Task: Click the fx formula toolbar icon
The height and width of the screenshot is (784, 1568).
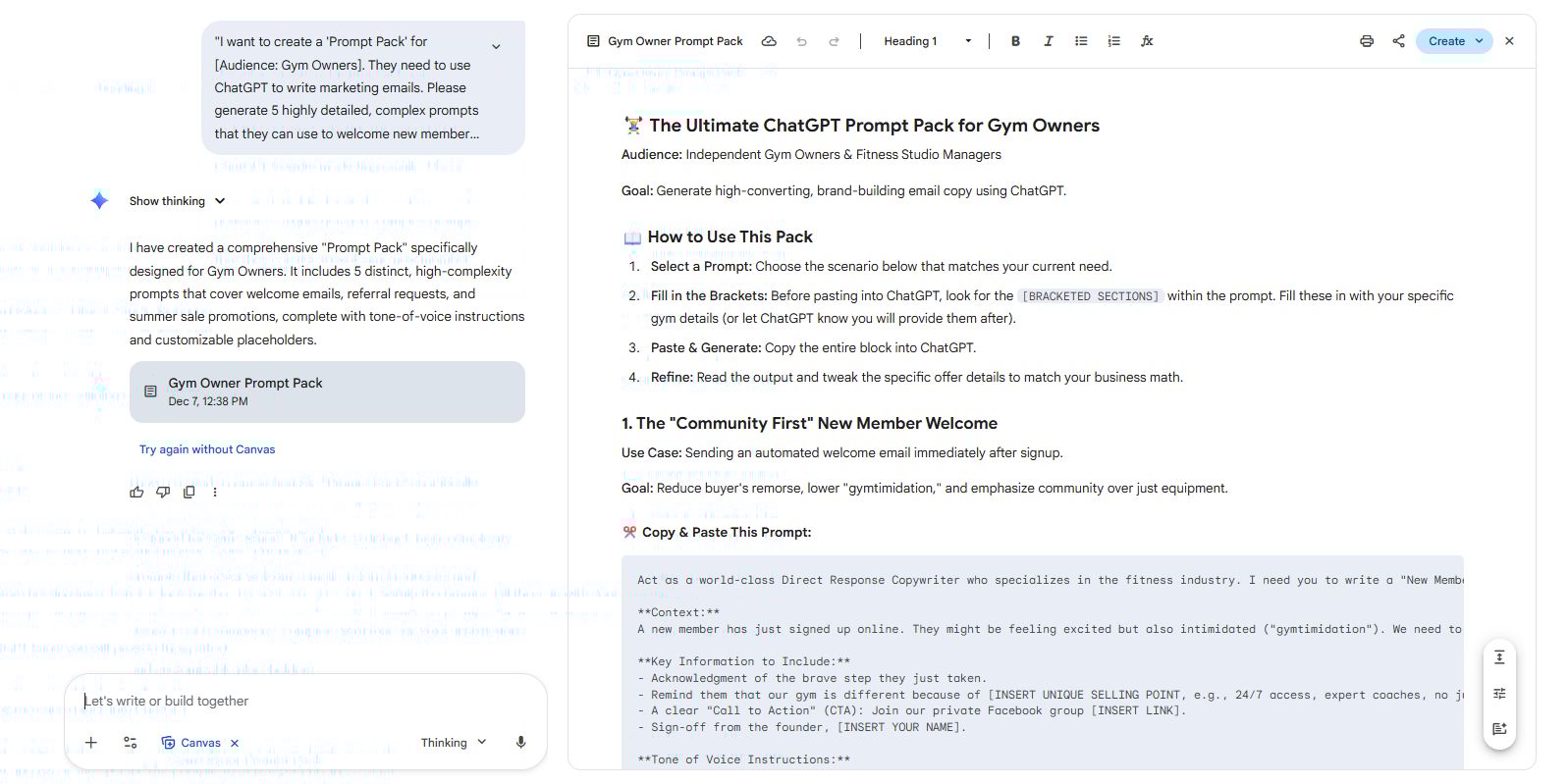Action: (1147, 41)
